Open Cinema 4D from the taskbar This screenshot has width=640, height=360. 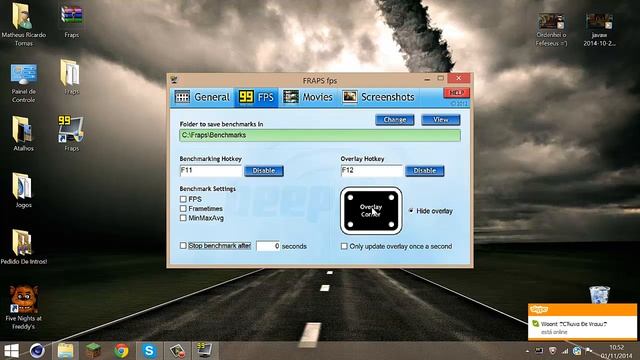pos(37,351)
